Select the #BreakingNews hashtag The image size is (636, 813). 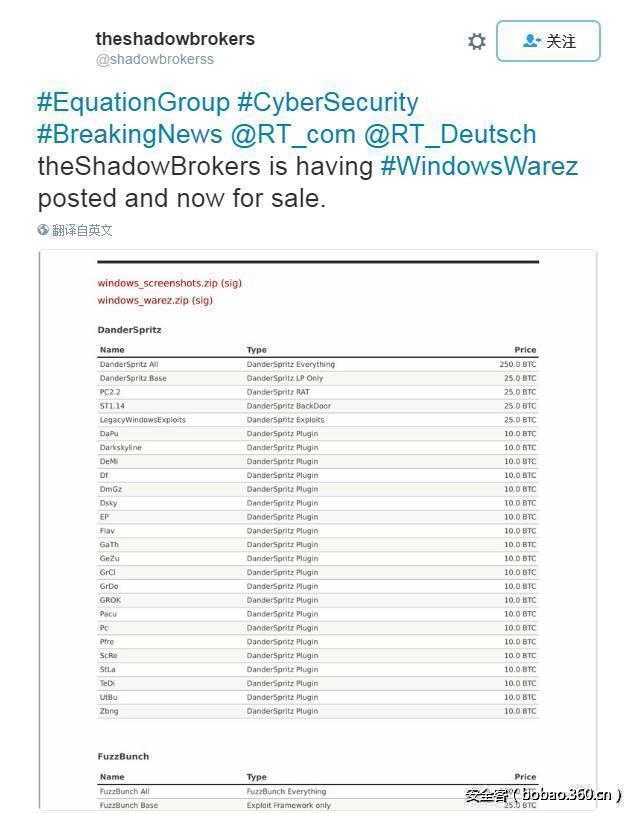point(130,134)
